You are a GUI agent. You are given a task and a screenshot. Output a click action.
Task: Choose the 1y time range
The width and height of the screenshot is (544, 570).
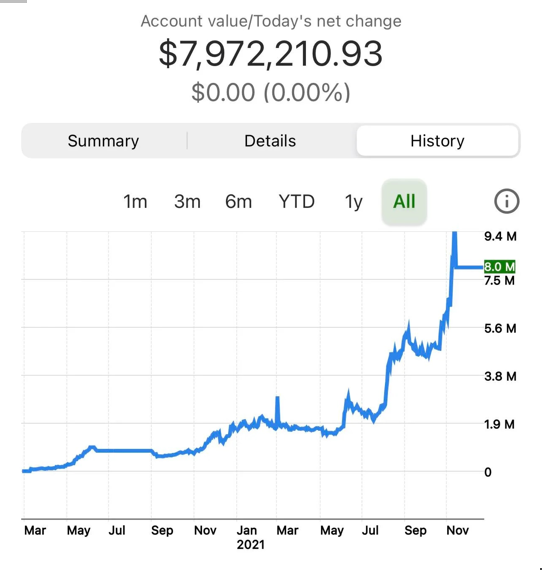(x=353, y=201)
